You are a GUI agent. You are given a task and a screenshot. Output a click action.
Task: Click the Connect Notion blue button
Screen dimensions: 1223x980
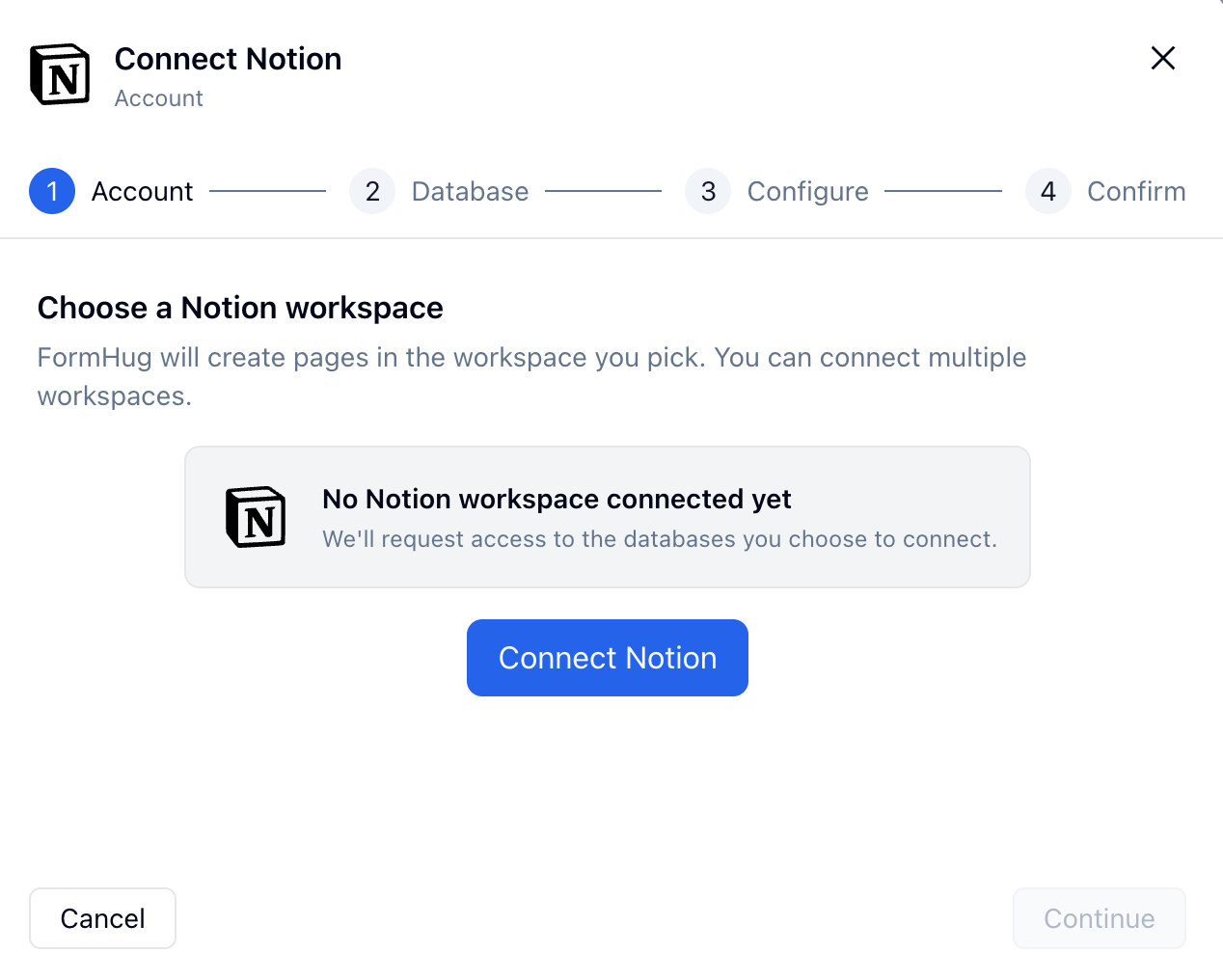pyautogui.click(x=608, y=658)
